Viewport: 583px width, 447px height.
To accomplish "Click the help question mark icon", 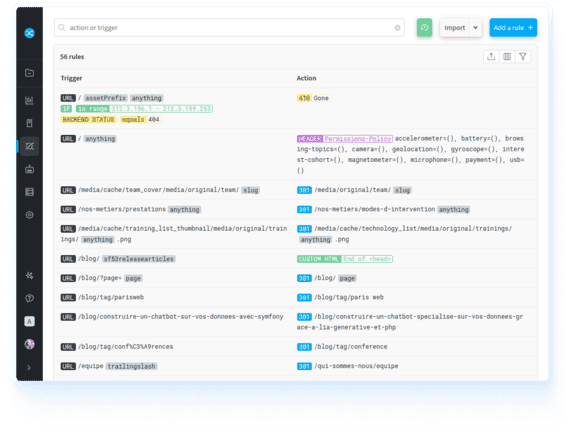I will [x=29, y=298].
